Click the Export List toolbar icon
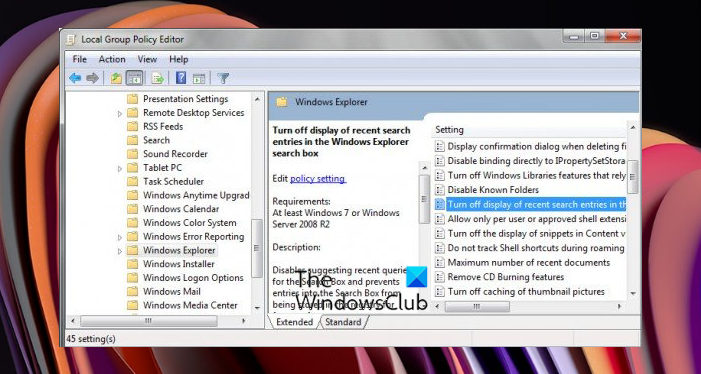 click(157, 79)
